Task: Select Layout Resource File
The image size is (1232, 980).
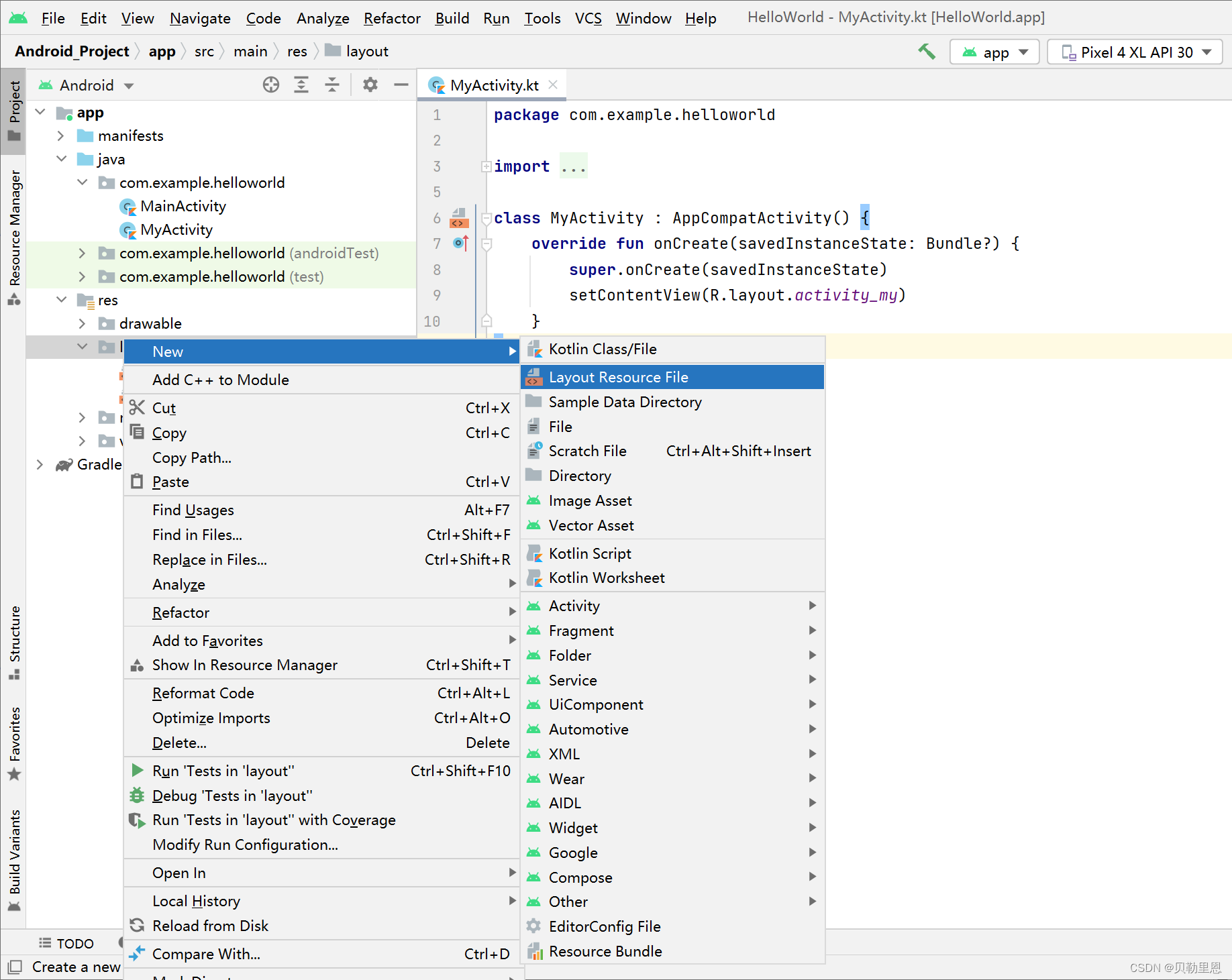Action: (x=673, y=377)
